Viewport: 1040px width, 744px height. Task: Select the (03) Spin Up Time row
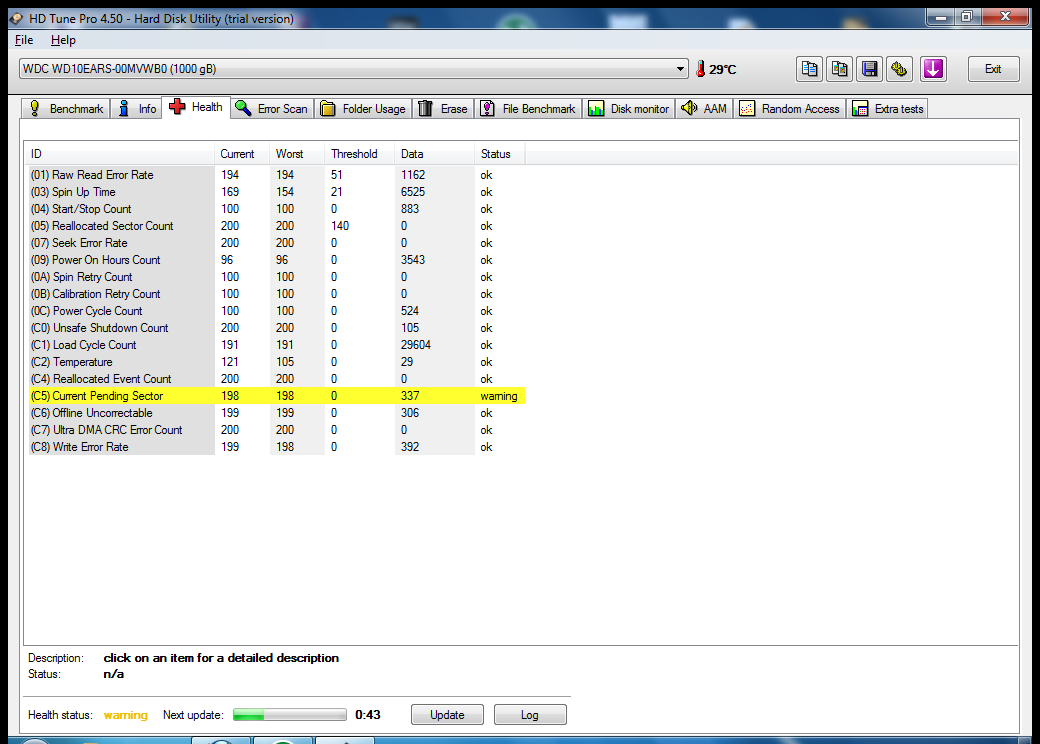coord(276,192)
